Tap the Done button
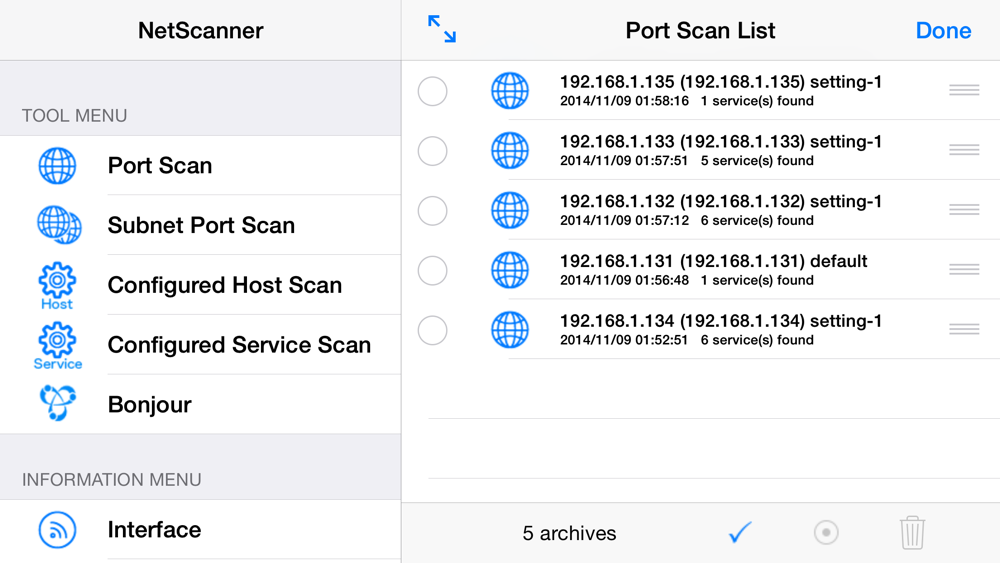This screenshot has height=563, width=1000. tap(943, 30)
